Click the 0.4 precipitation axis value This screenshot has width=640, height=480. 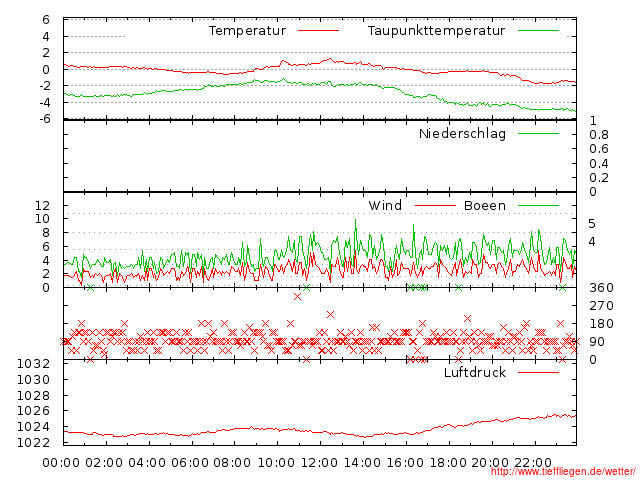click(x=599, y=164)
